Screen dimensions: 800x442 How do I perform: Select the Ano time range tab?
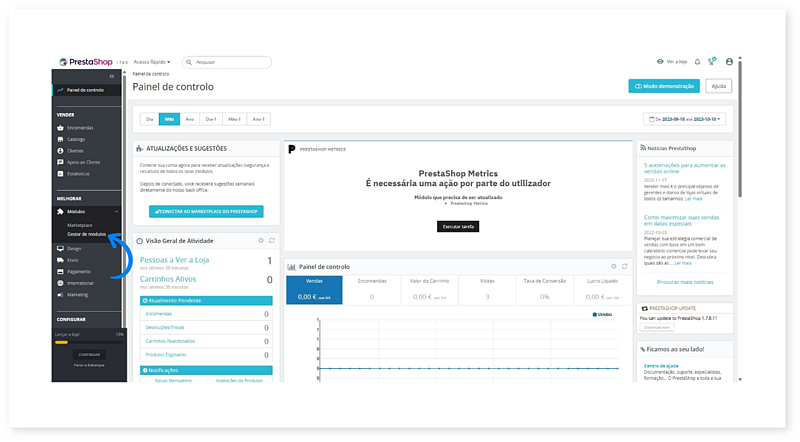(189, 119)
